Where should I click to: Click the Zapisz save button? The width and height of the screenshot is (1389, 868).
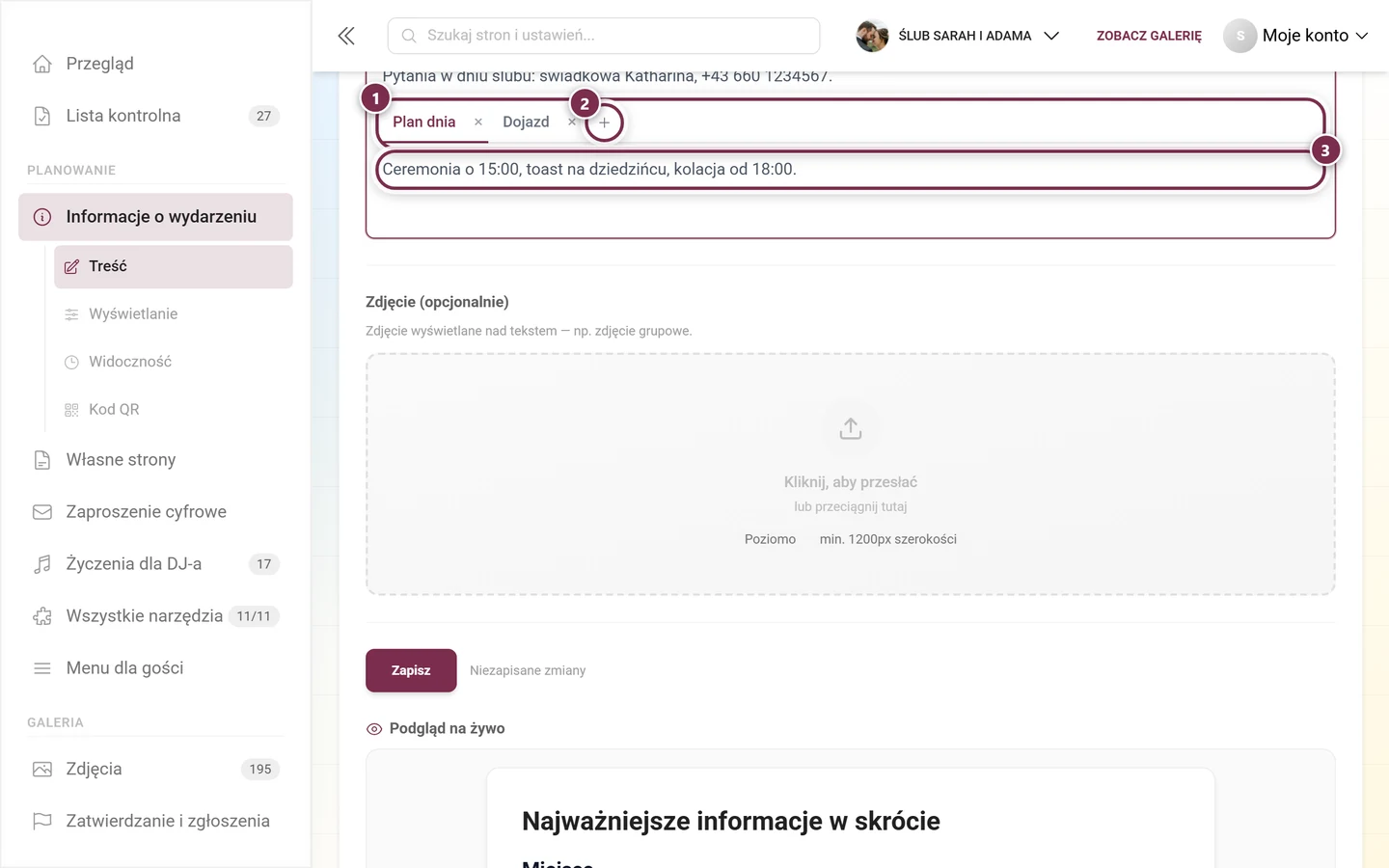click(x=411, y=670)
